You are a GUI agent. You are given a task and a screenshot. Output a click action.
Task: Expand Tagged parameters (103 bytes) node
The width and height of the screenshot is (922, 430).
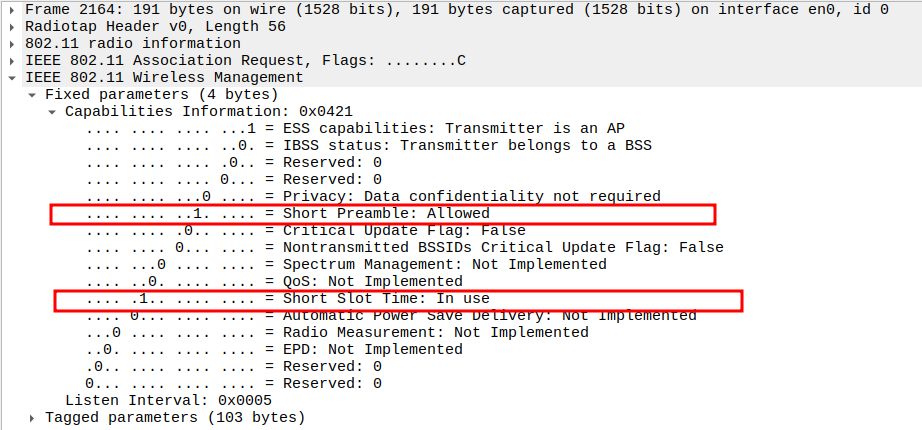(x=32, y=417)
